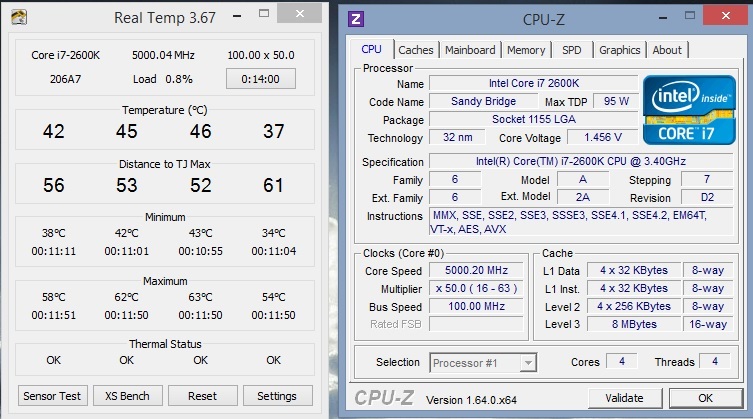The width and height of the screenshot is (753, 419).
Task: Start the XS Bench benchmark
Action: tap(127, 395)
